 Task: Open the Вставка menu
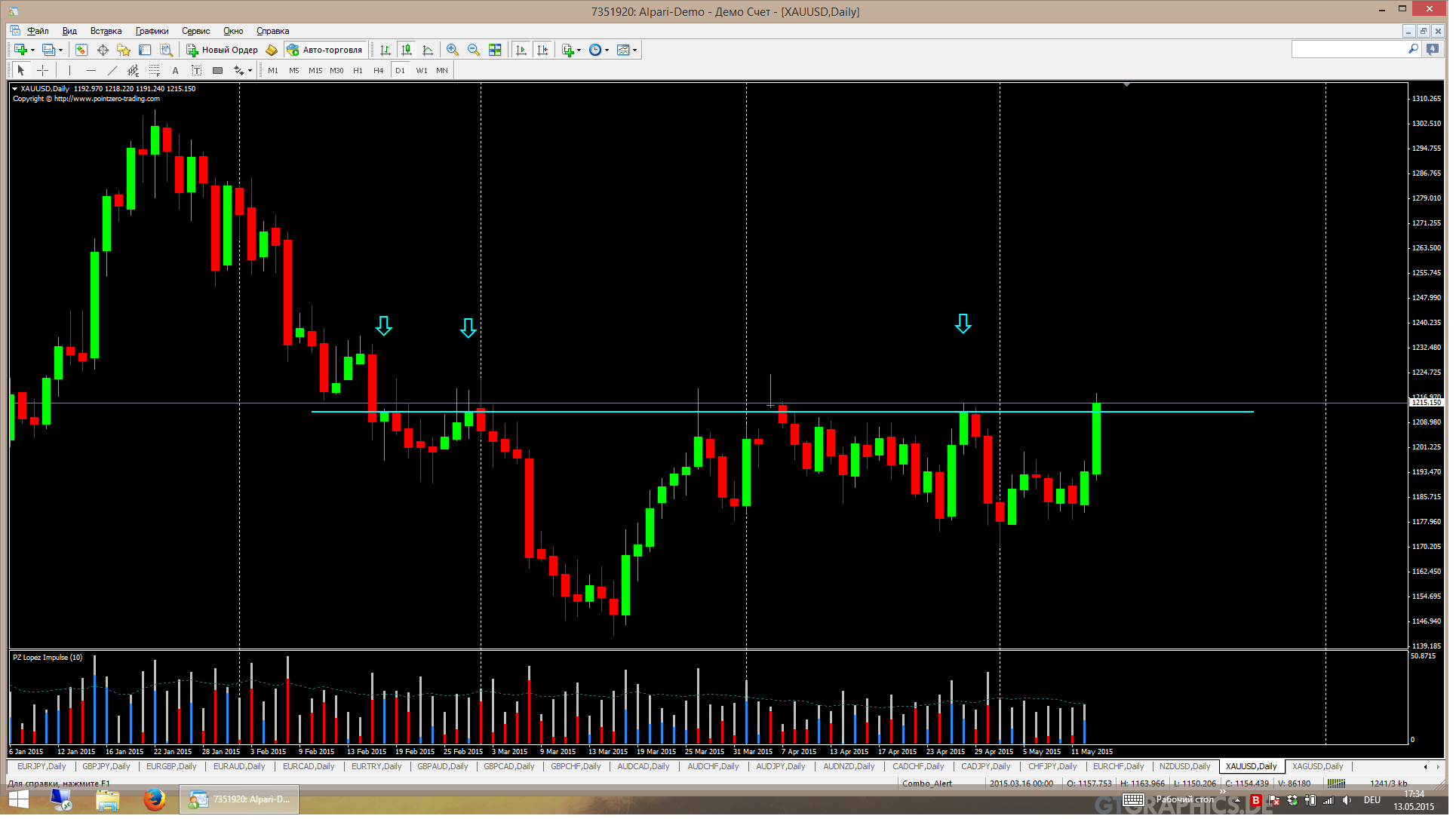point(106,31)
